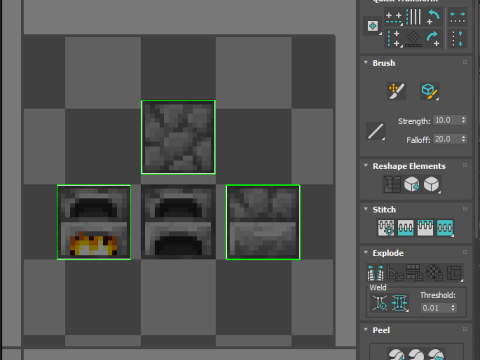Click the Stitch to Target icon
This screenshot has height=360, width=480.
coord(386,228)
